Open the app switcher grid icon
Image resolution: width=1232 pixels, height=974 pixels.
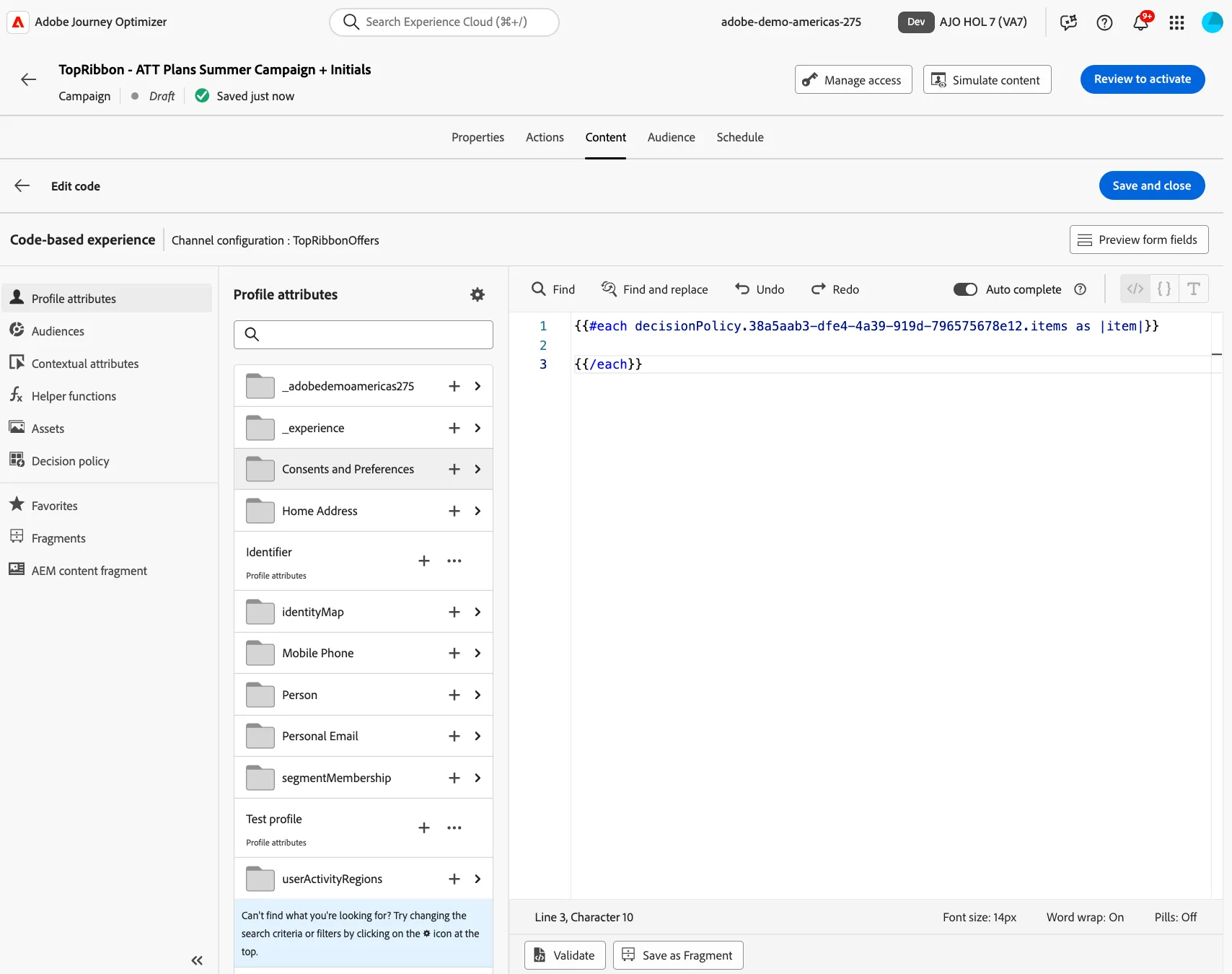1176,22
